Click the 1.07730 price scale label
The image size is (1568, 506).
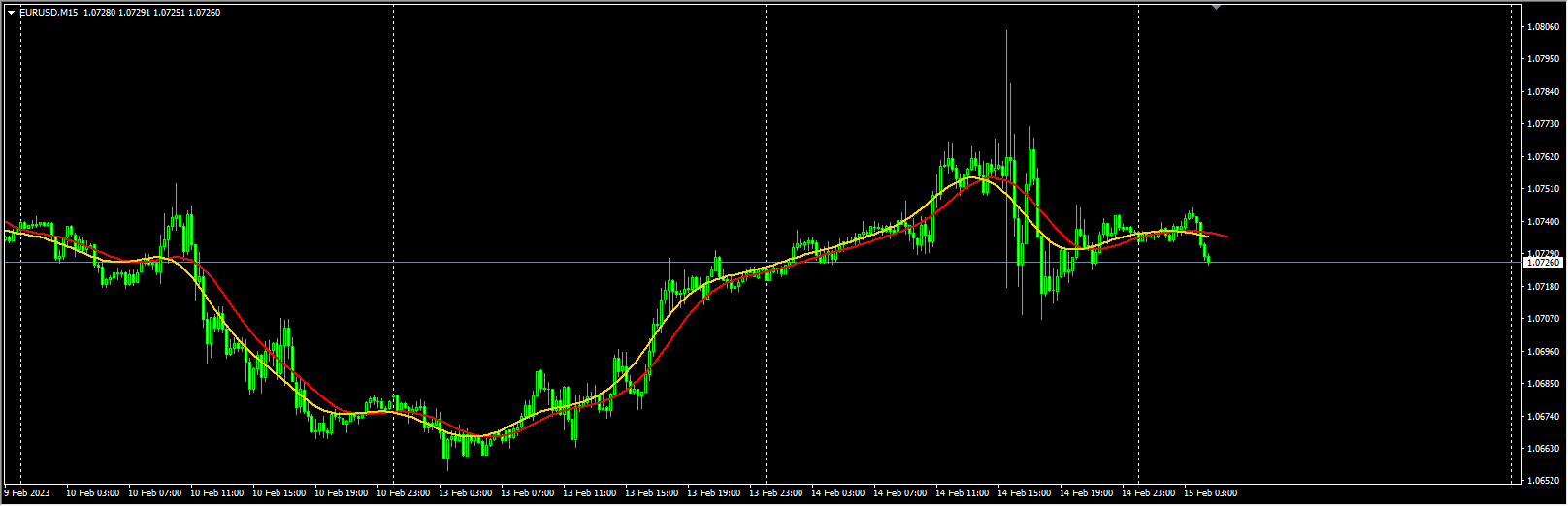(x=1543, y=124)
